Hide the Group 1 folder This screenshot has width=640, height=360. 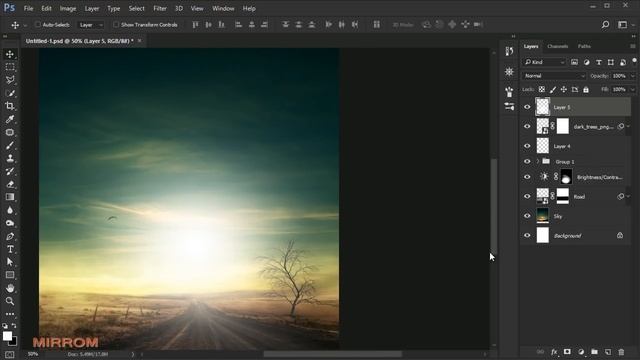pyautogui.click(x=527, y=162)
